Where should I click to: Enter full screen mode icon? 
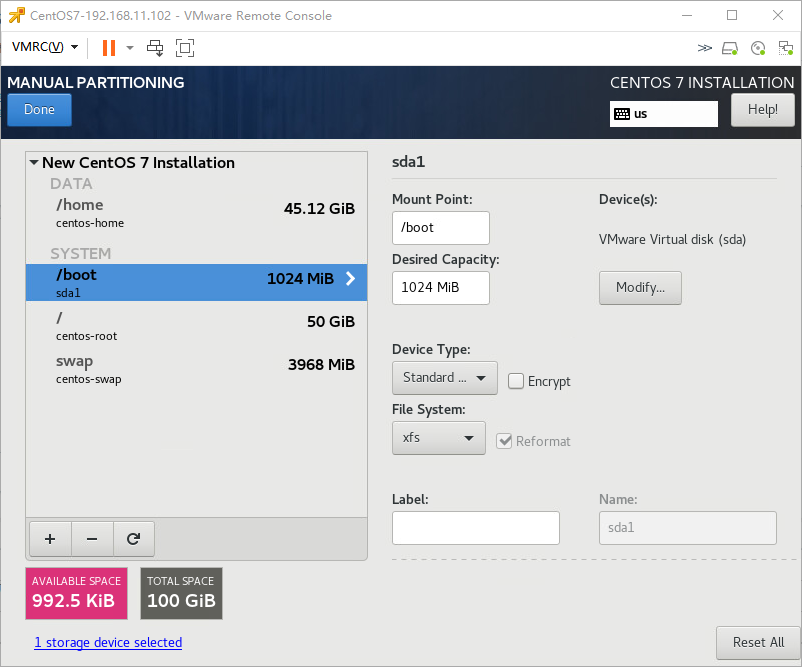[x=185, y=48]
